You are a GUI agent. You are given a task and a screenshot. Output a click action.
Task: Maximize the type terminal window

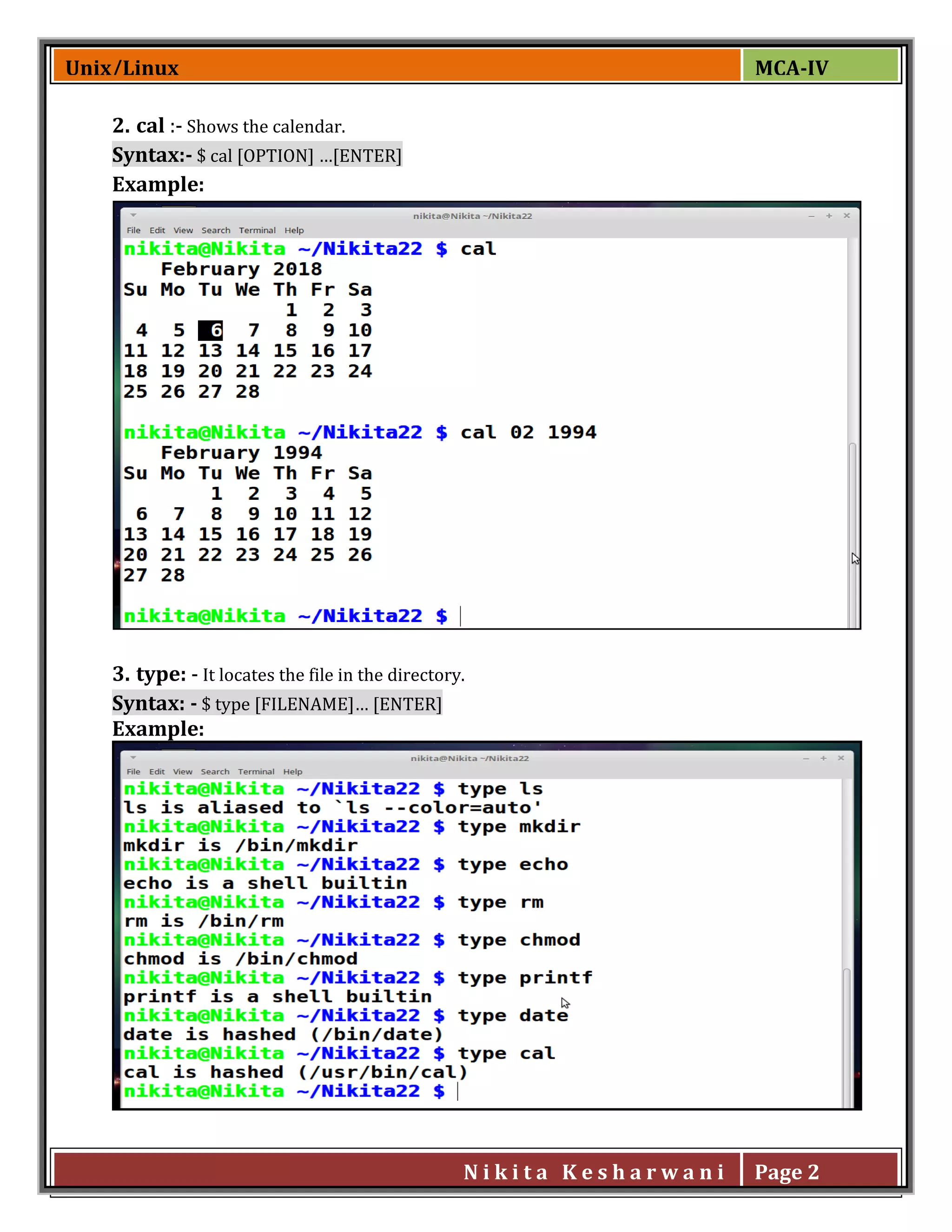823,758
